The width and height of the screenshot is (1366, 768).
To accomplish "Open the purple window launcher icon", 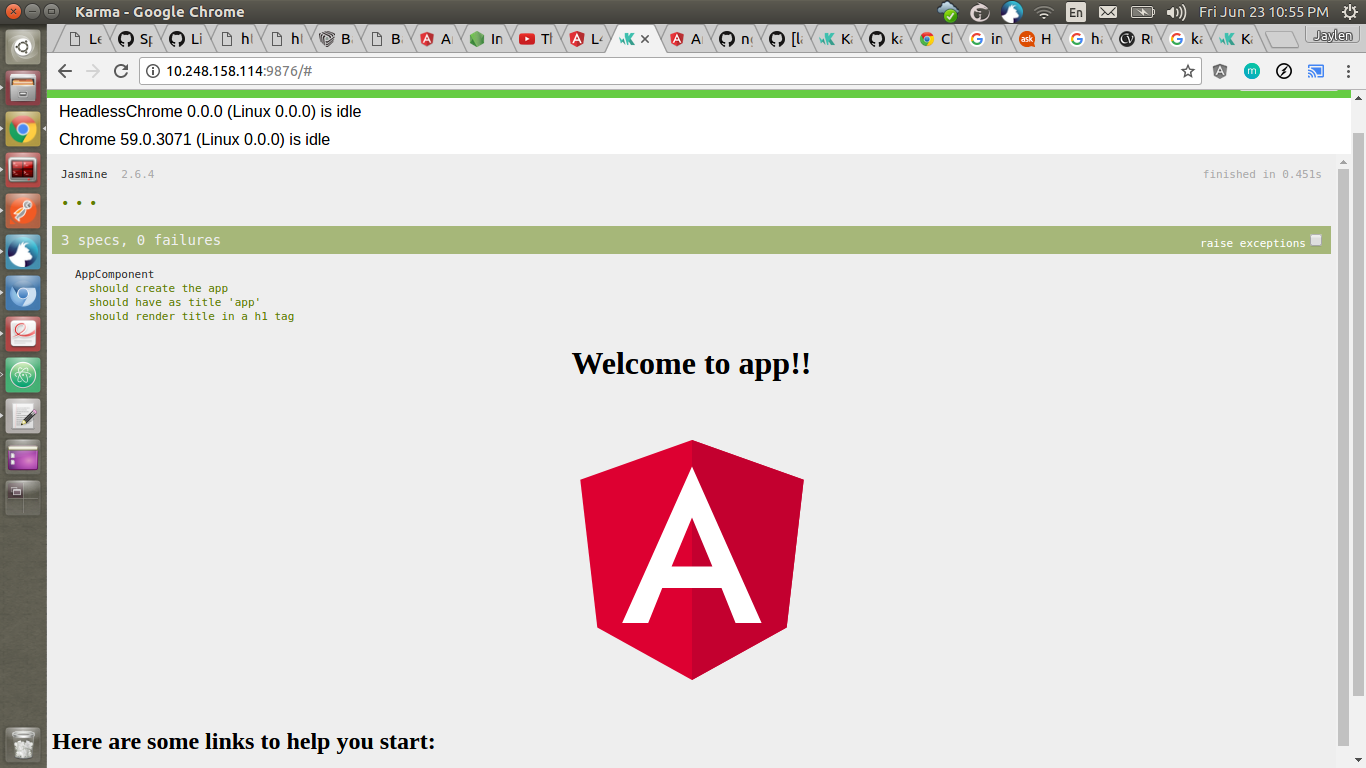I will click(x=23, y=457).
